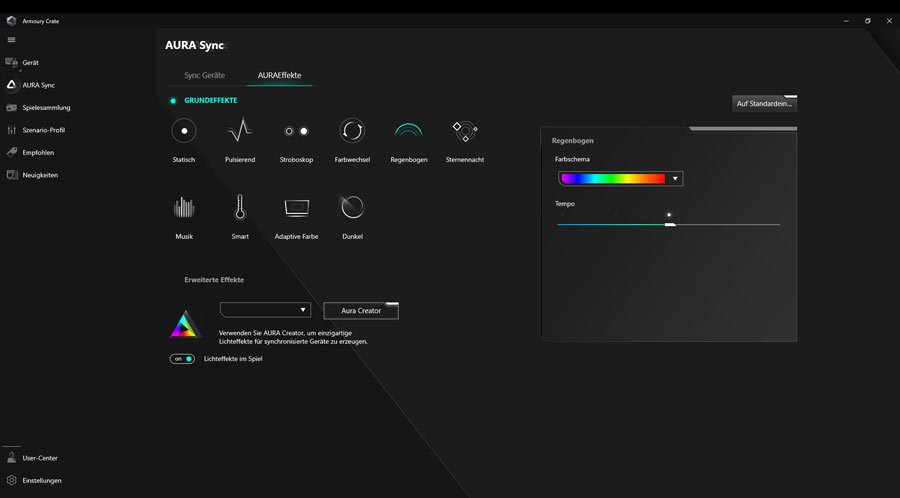Select the Dunkel dark effect icon

click(352, 207)
